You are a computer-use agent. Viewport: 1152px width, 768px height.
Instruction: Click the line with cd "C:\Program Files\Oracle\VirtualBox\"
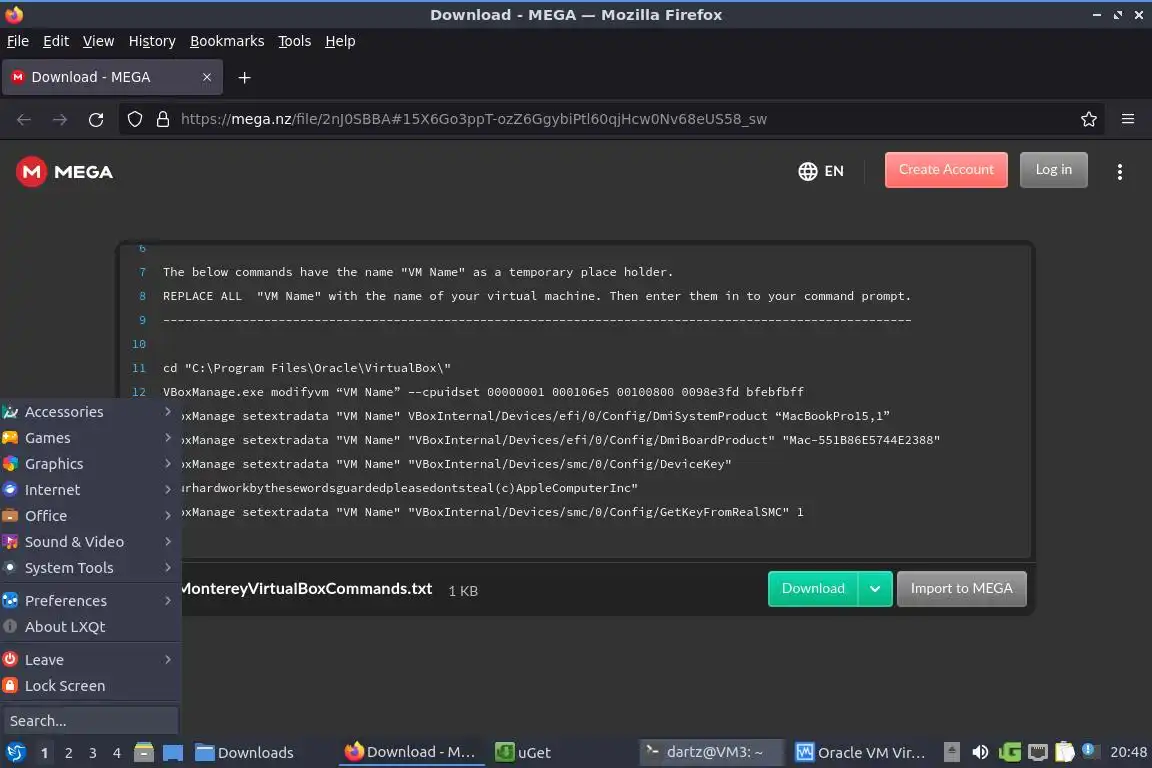click(306, 367)
